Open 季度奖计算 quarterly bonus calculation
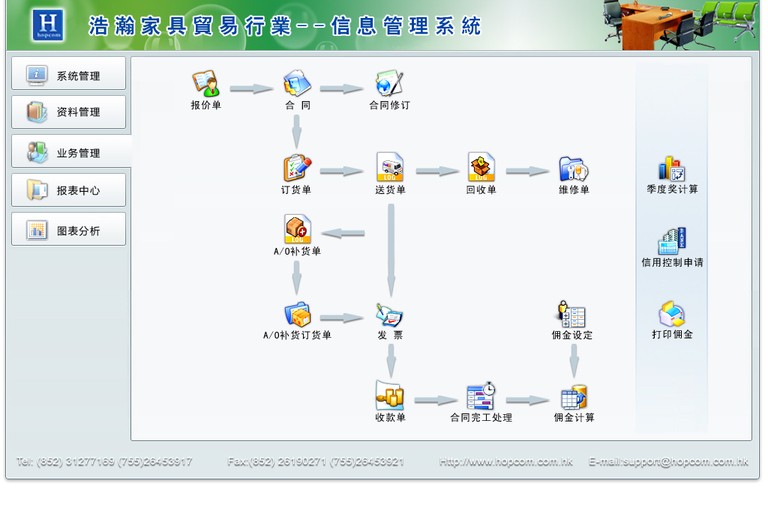The width and height of the screenshot is (768, 522). pos(671,169)
